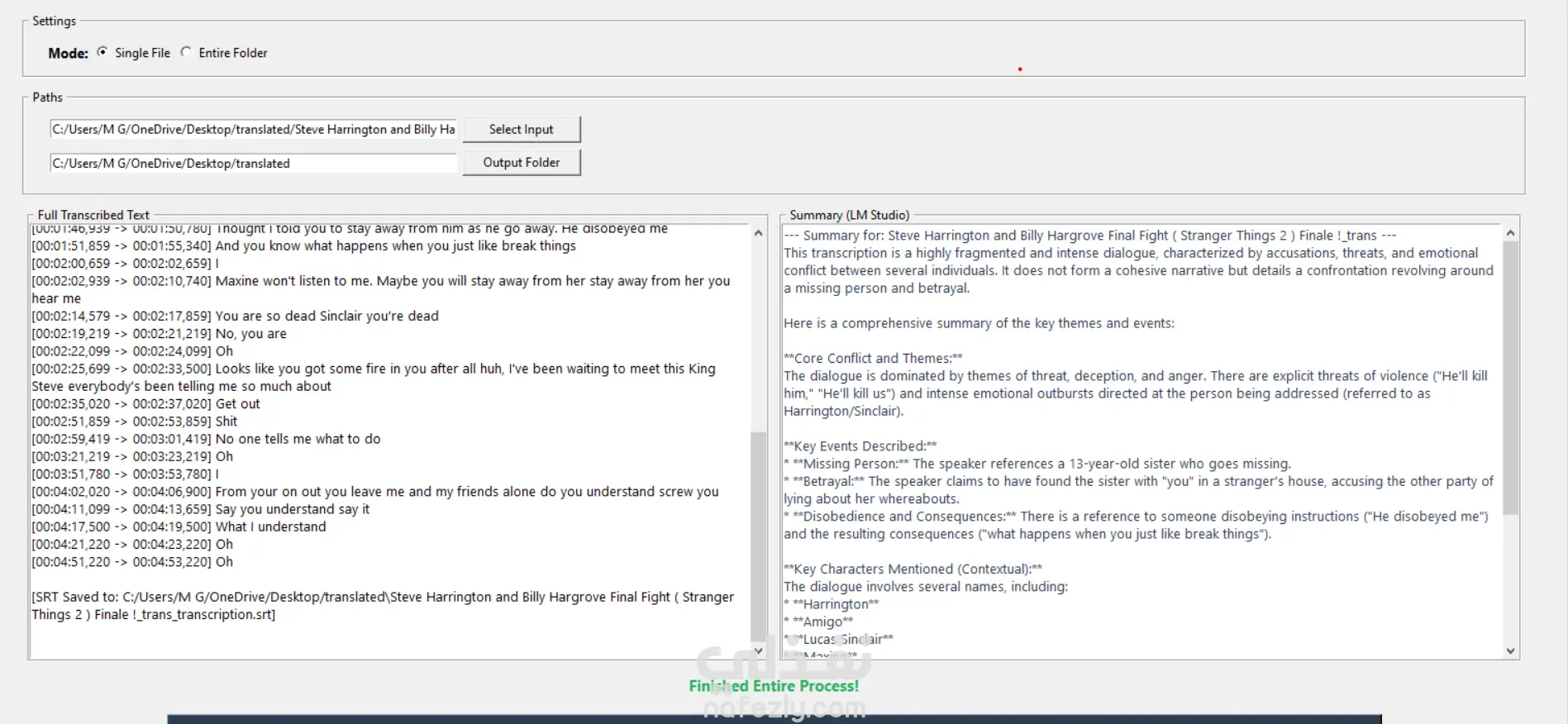Click the line 'Say you understand say it'
Screen dimensions: 1568x724
click(200, 509)
